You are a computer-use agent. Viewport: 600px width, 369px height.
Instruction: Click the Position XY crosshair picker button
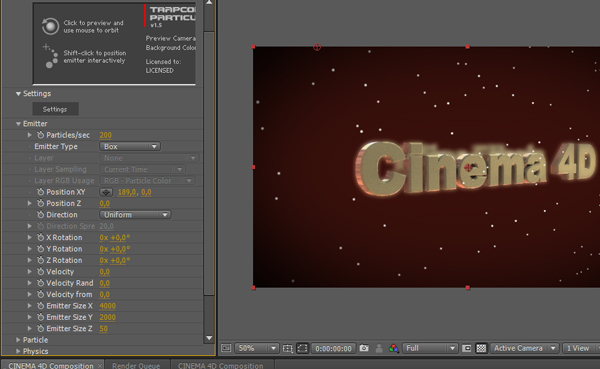pos(106,192)
